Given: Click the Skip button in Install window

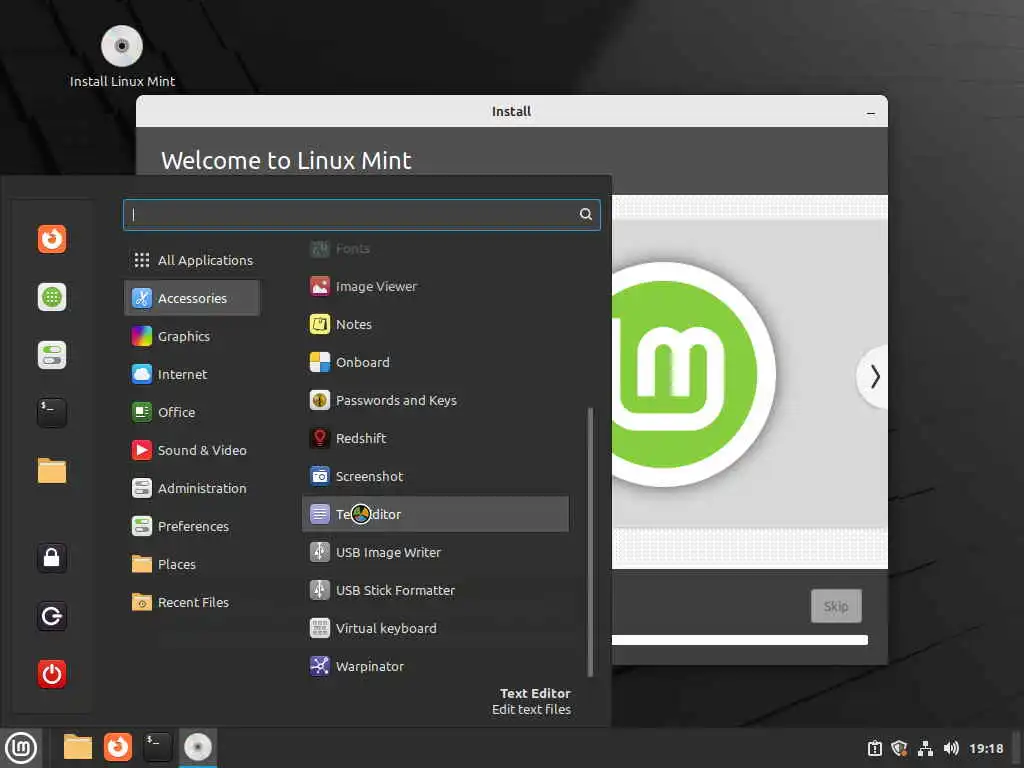Looking at the screenshot, I should pyautogui.click(x=836, y=606).
